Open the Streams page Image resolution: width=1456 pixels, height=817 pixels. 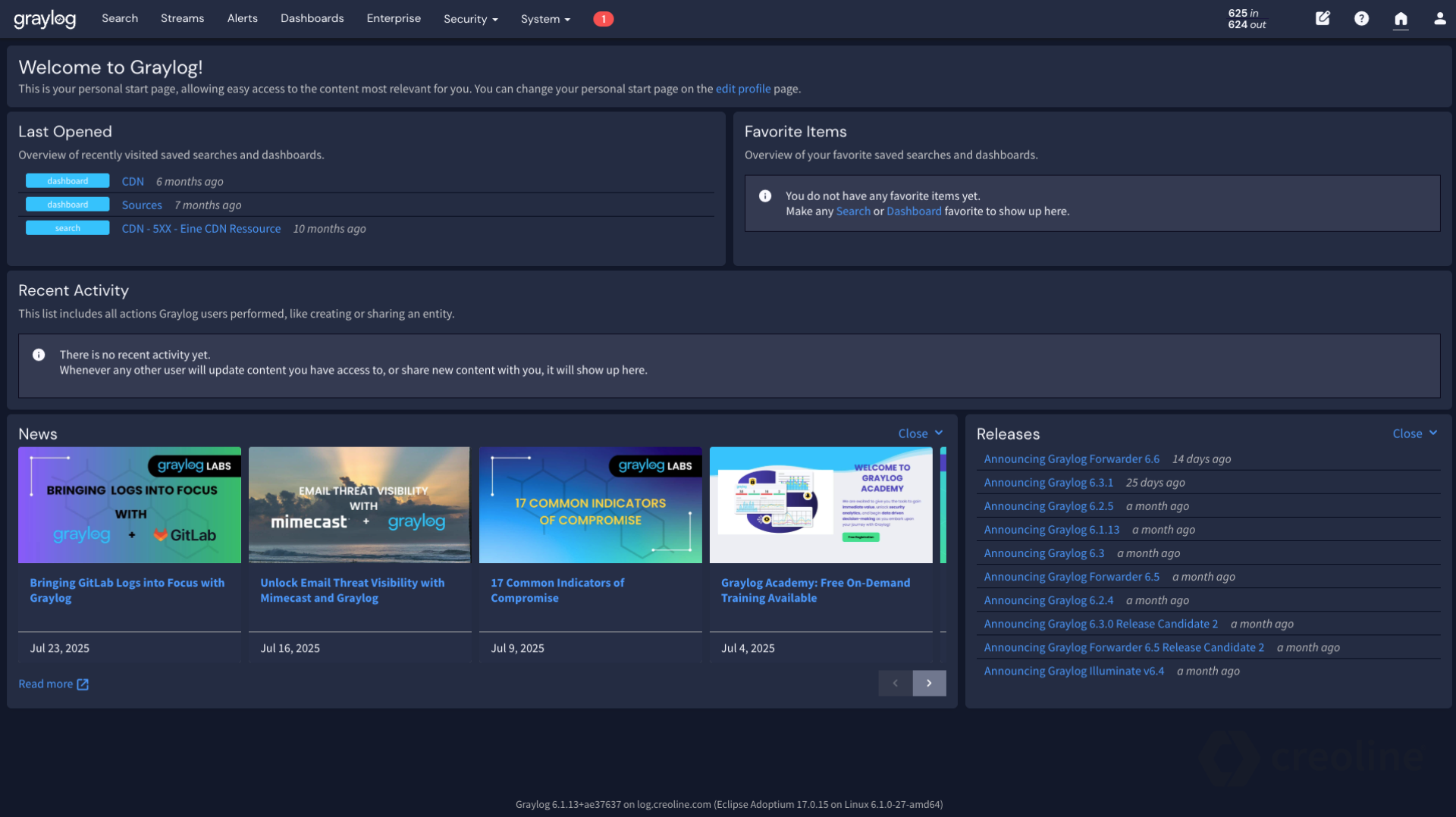click(x=182, y=18)
